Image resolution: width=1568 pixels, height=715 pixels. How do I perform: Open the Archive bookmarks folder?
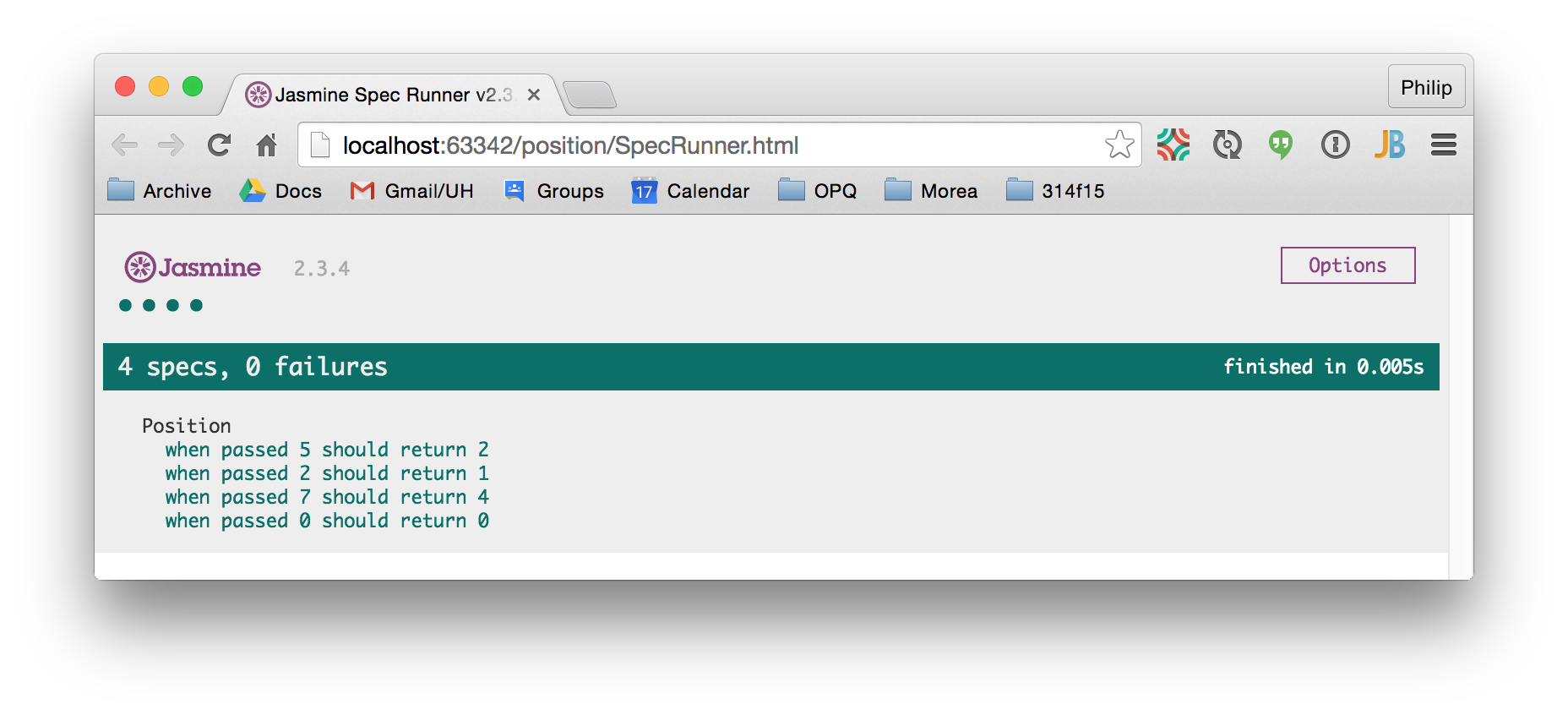click(160, 191)
